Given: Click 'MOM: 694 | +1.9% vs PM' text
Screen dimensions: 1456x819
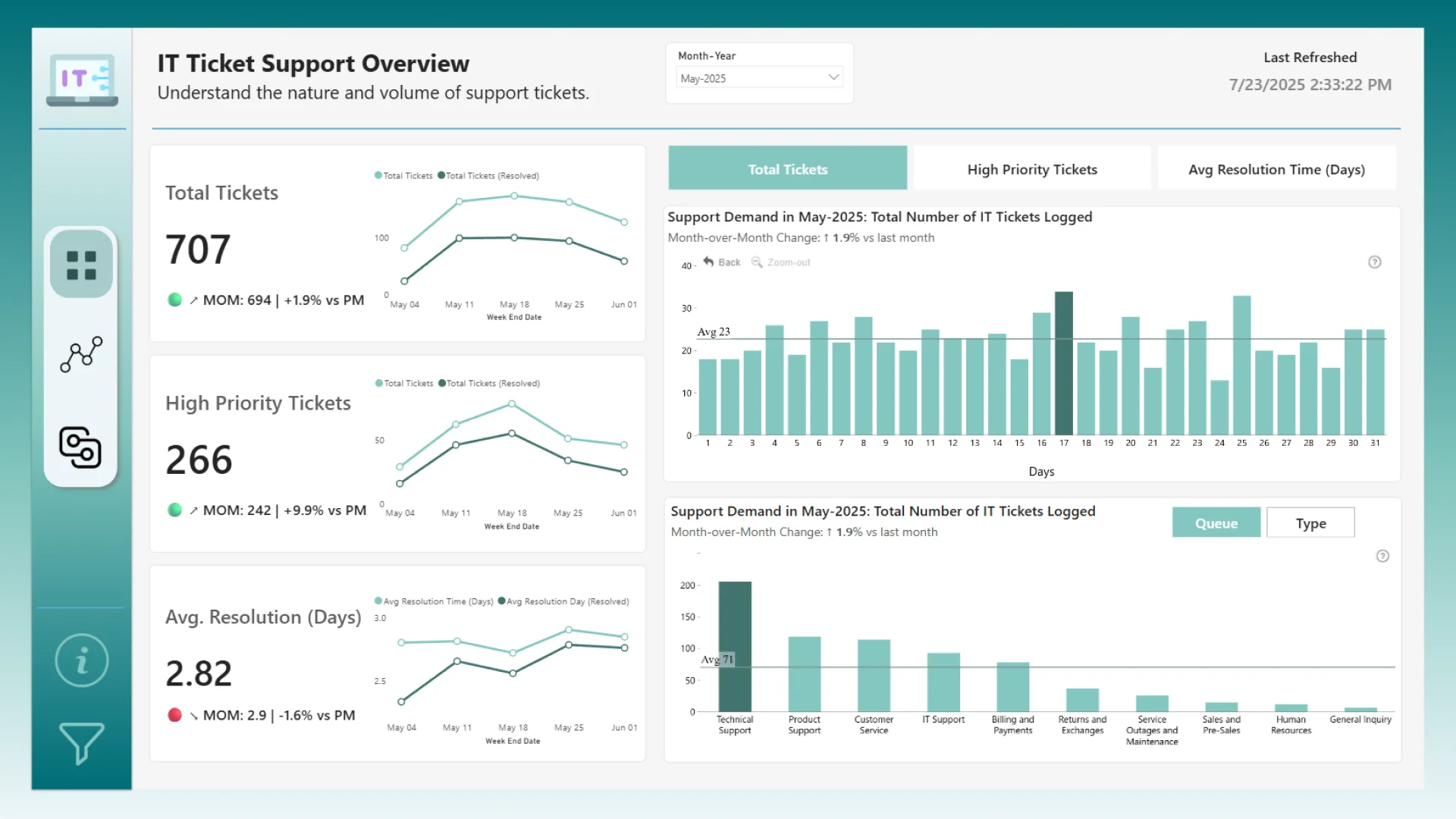Looking at the screenshot, I should pos(284,300).
